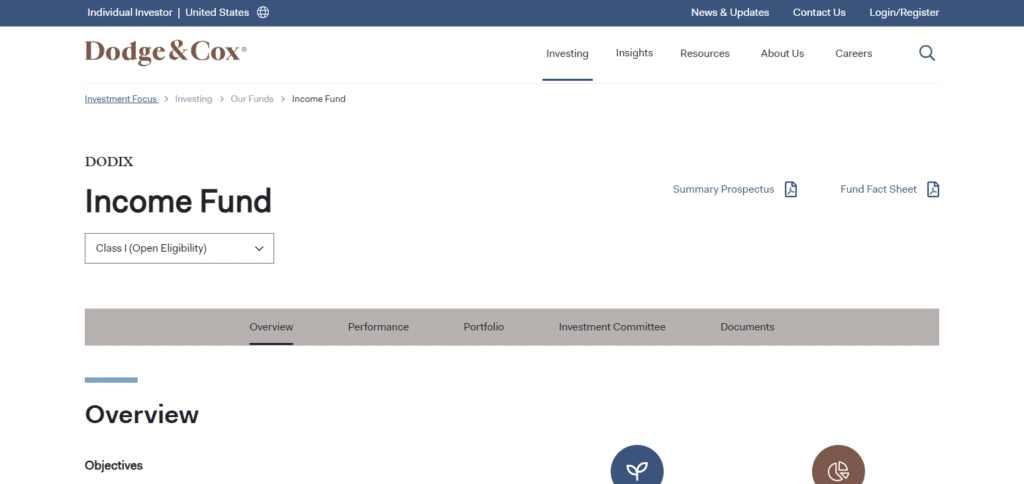
Task: Expand the Class I share class dropdown
Action: (x=179, y=248)
